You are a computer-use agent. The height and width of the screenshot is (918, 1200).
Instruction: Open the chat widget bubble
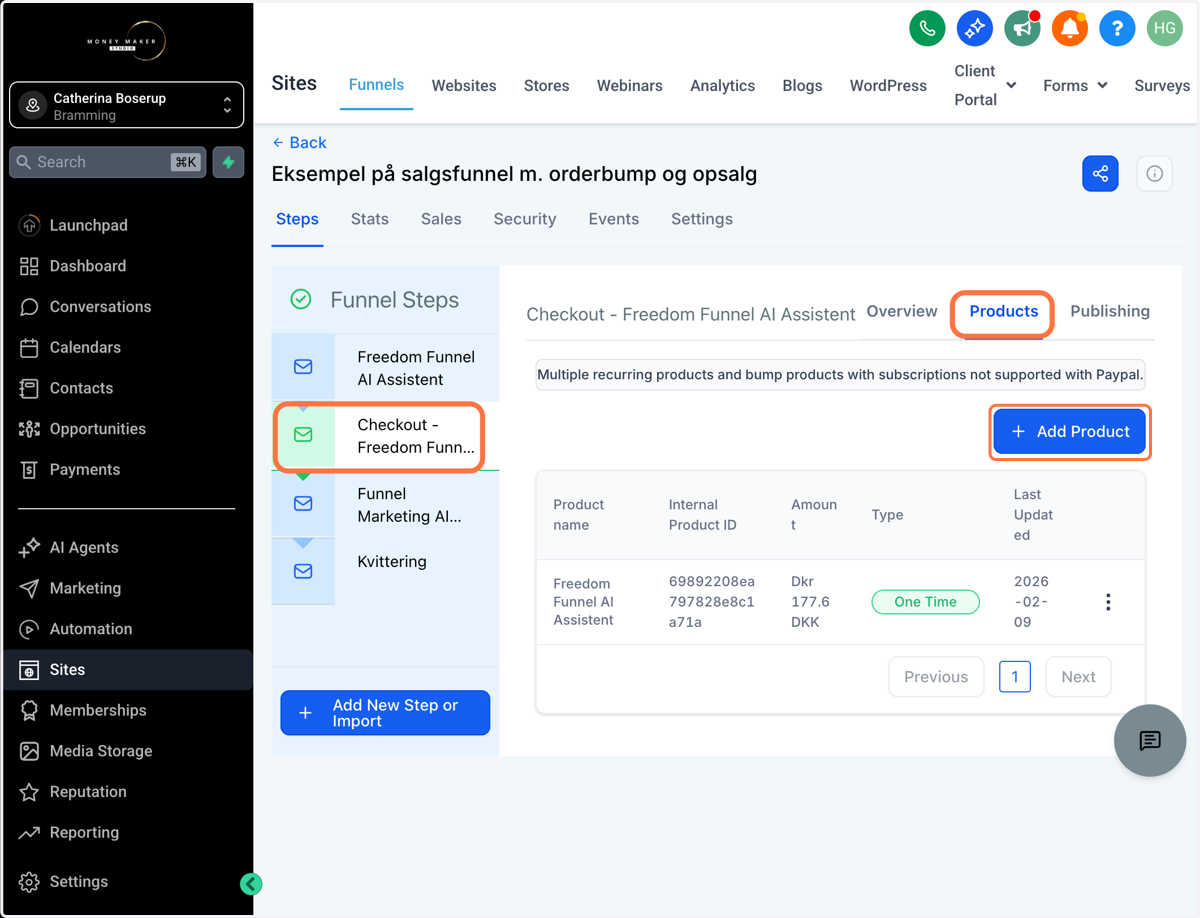[1150, 740]
